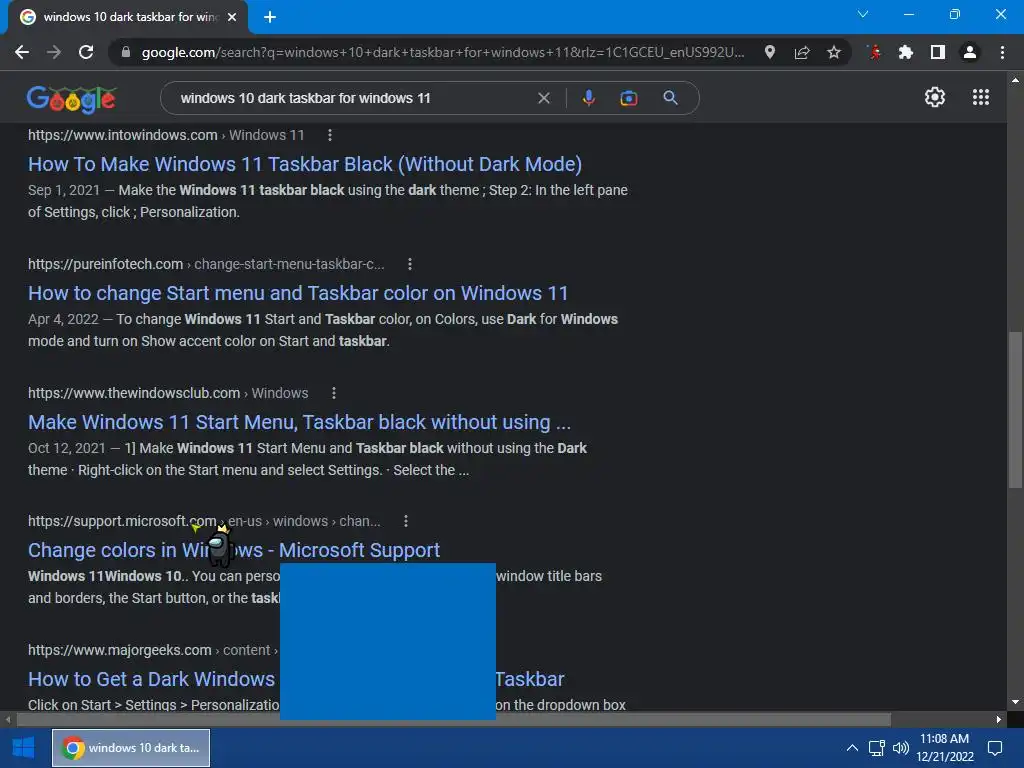This screenshot has height=768, width=1024.
Task: Clear the search query with X
Action: coord(543,98)
